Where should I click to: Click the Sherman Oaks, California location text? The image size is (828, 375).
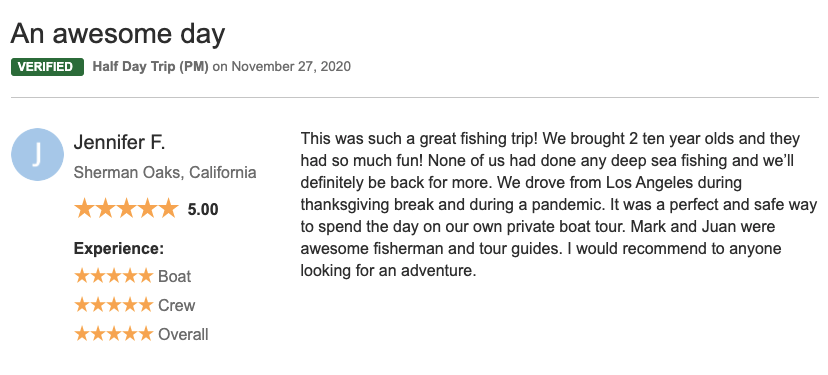click(x=165, y=173)
